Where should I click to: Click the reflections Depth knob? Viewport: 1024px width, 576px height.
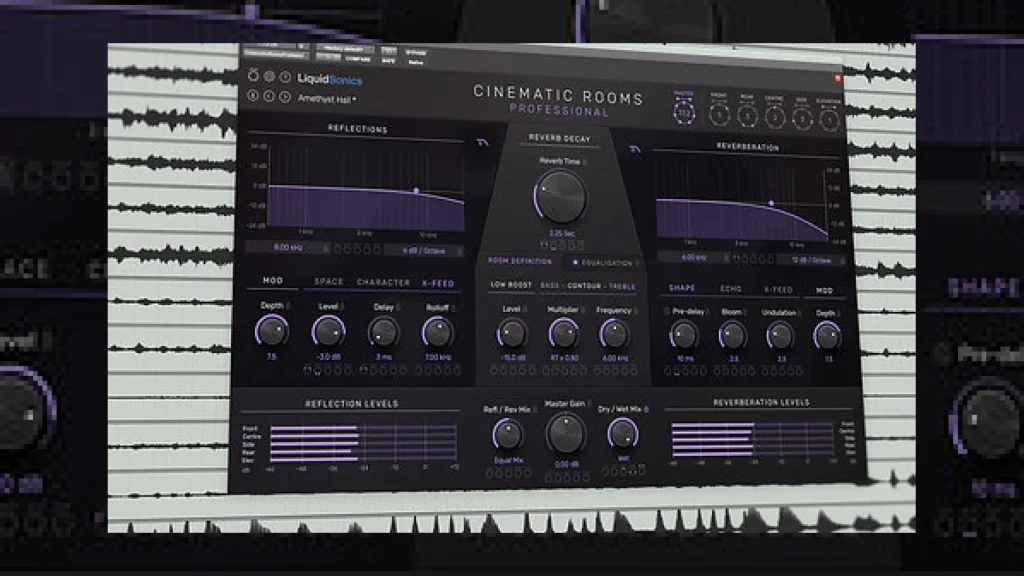(272, 331)
